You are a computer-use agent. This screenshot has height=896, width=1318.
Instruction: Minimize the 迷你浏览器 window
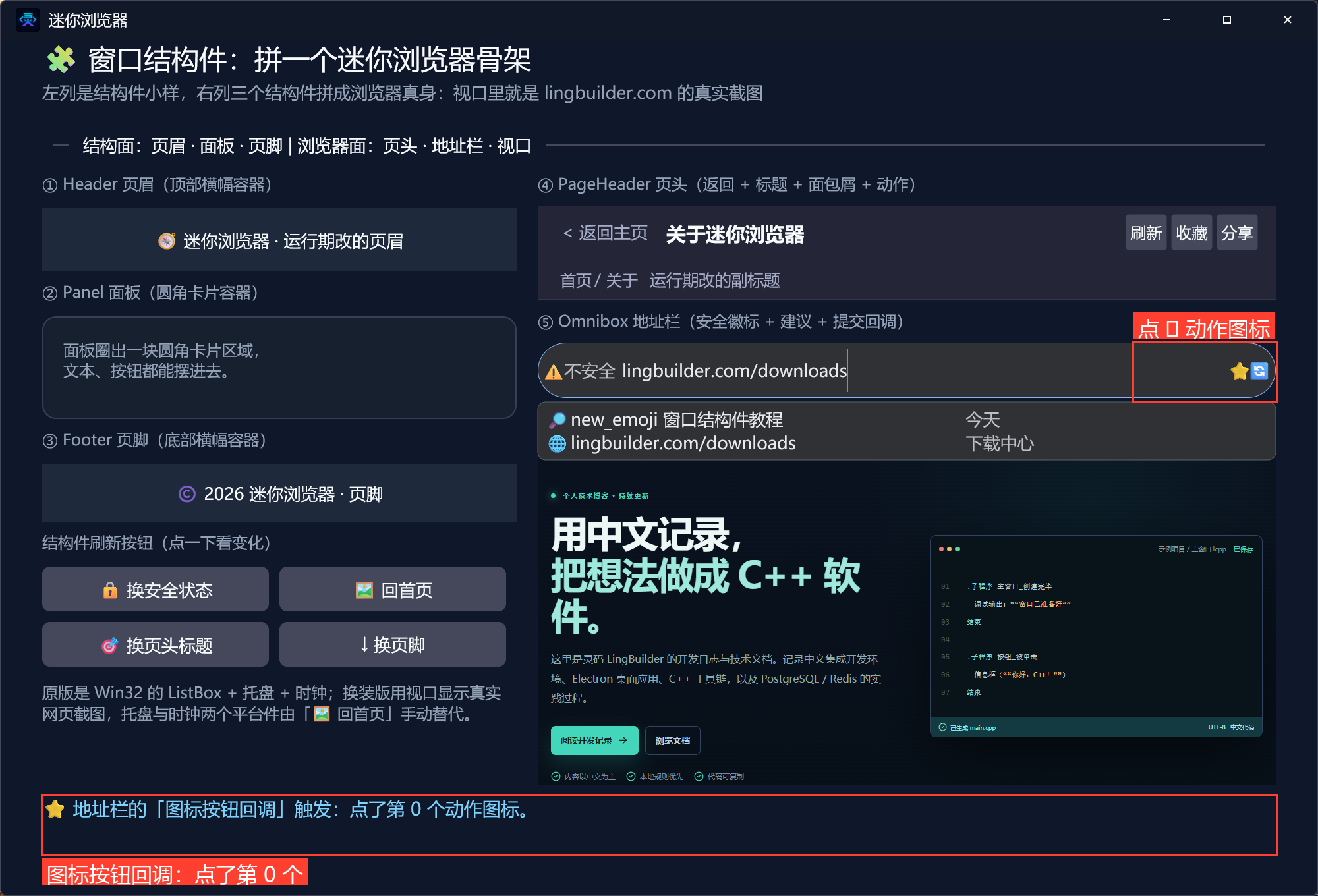coord(1166,20)
